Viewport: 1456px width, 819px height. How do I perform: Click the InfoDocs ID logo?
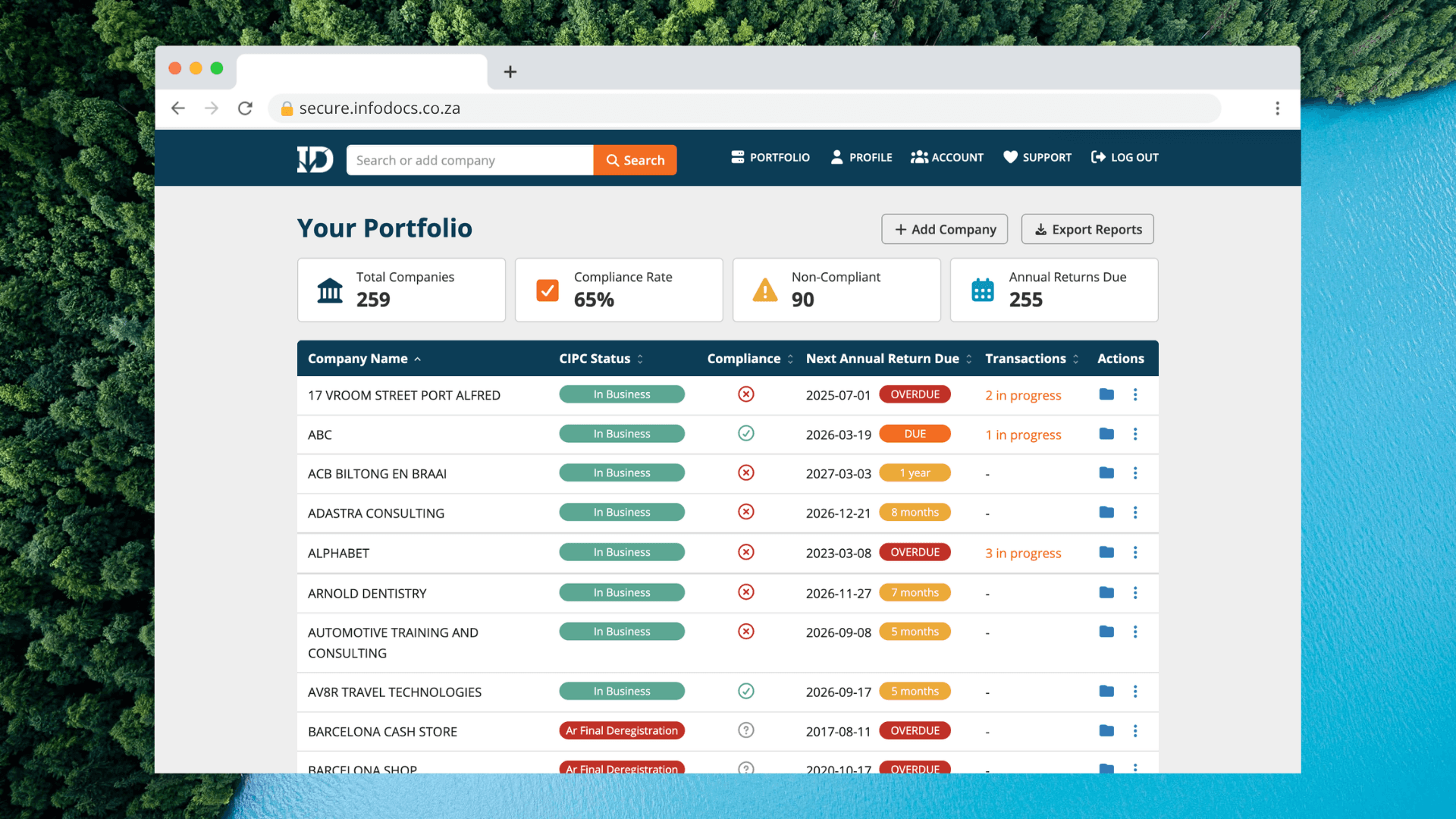pos(315,159)
